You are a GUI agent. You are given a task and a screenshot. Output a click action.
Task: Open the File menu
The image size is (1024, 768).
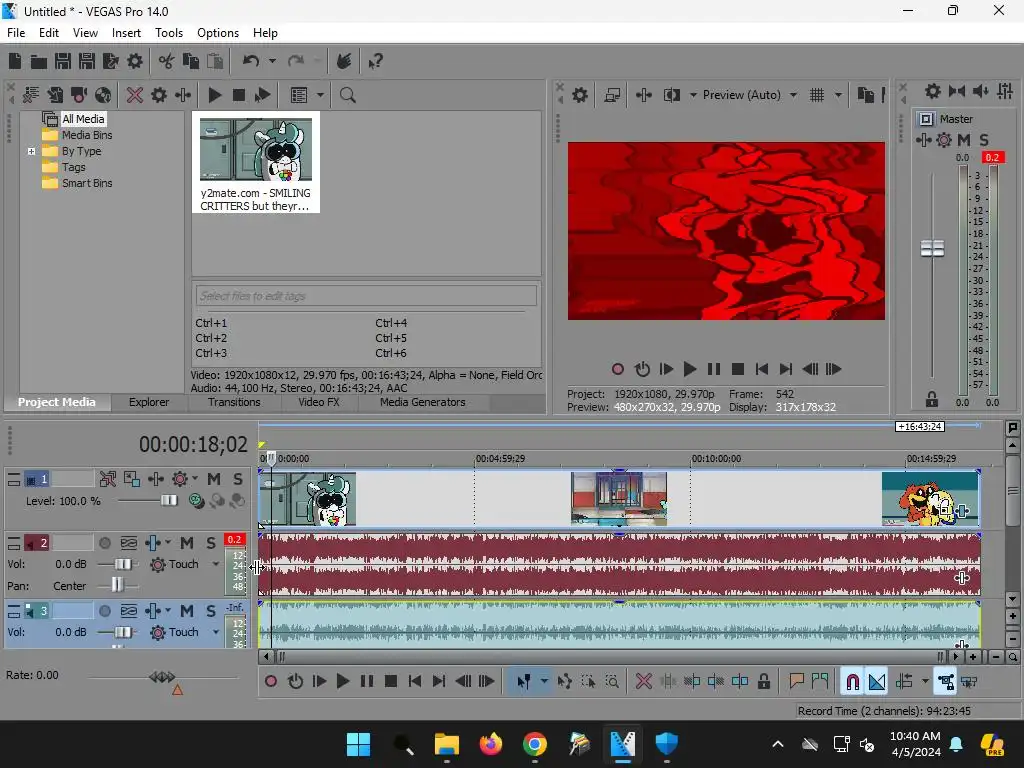[x=16, y=33]
